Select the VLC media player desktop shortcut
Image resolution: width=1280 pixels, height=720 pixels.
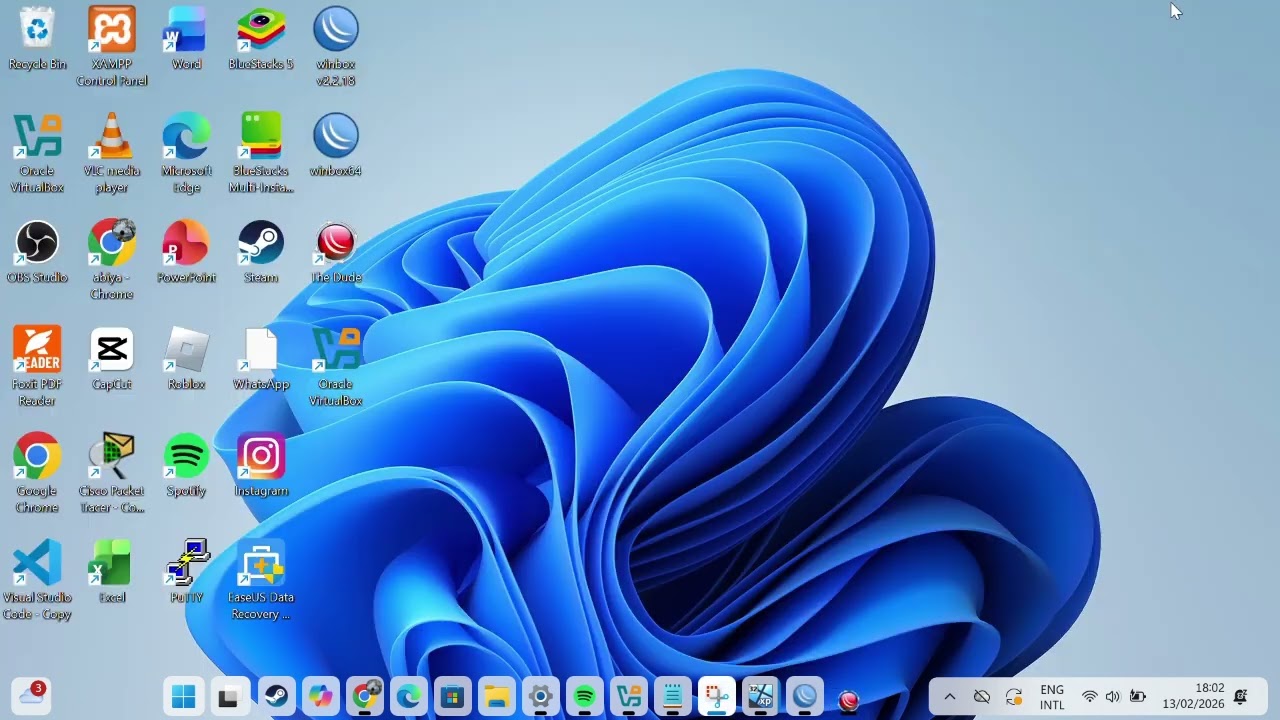click(x=112, y=153)
